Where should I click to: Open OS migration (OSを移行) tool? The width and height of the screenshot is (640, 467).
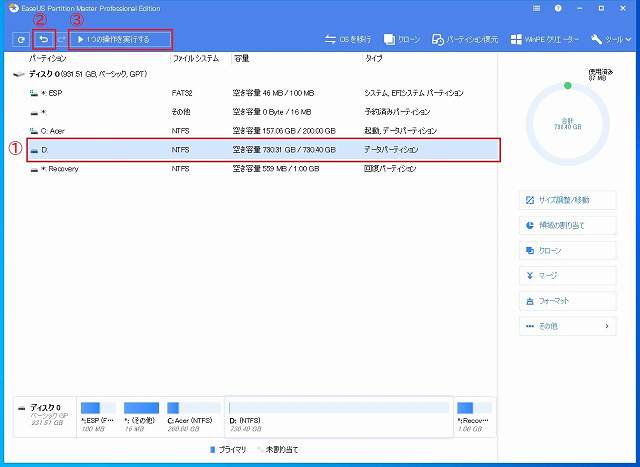(348, 40)
